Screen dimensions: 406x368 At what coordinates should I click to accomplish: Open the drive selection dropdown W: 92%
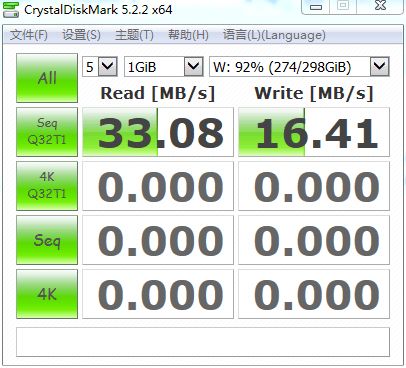point(299,67)
